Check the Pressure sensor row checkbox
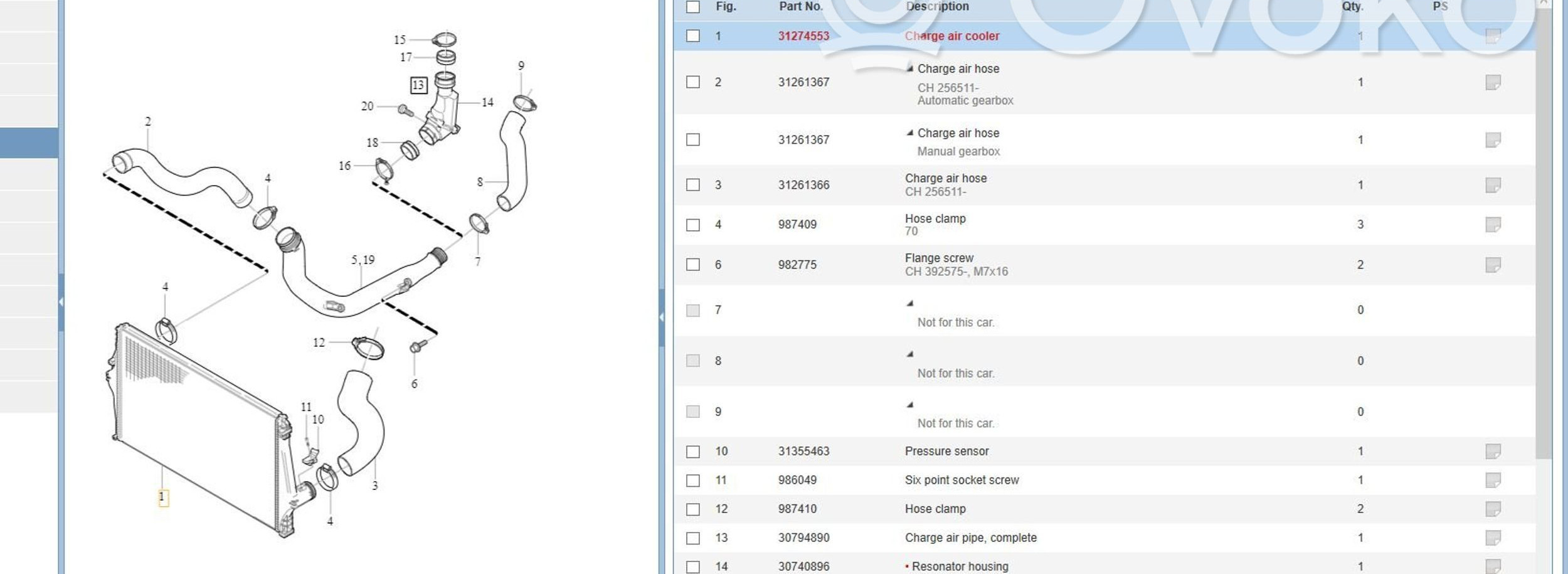 [x=692, y=452]
